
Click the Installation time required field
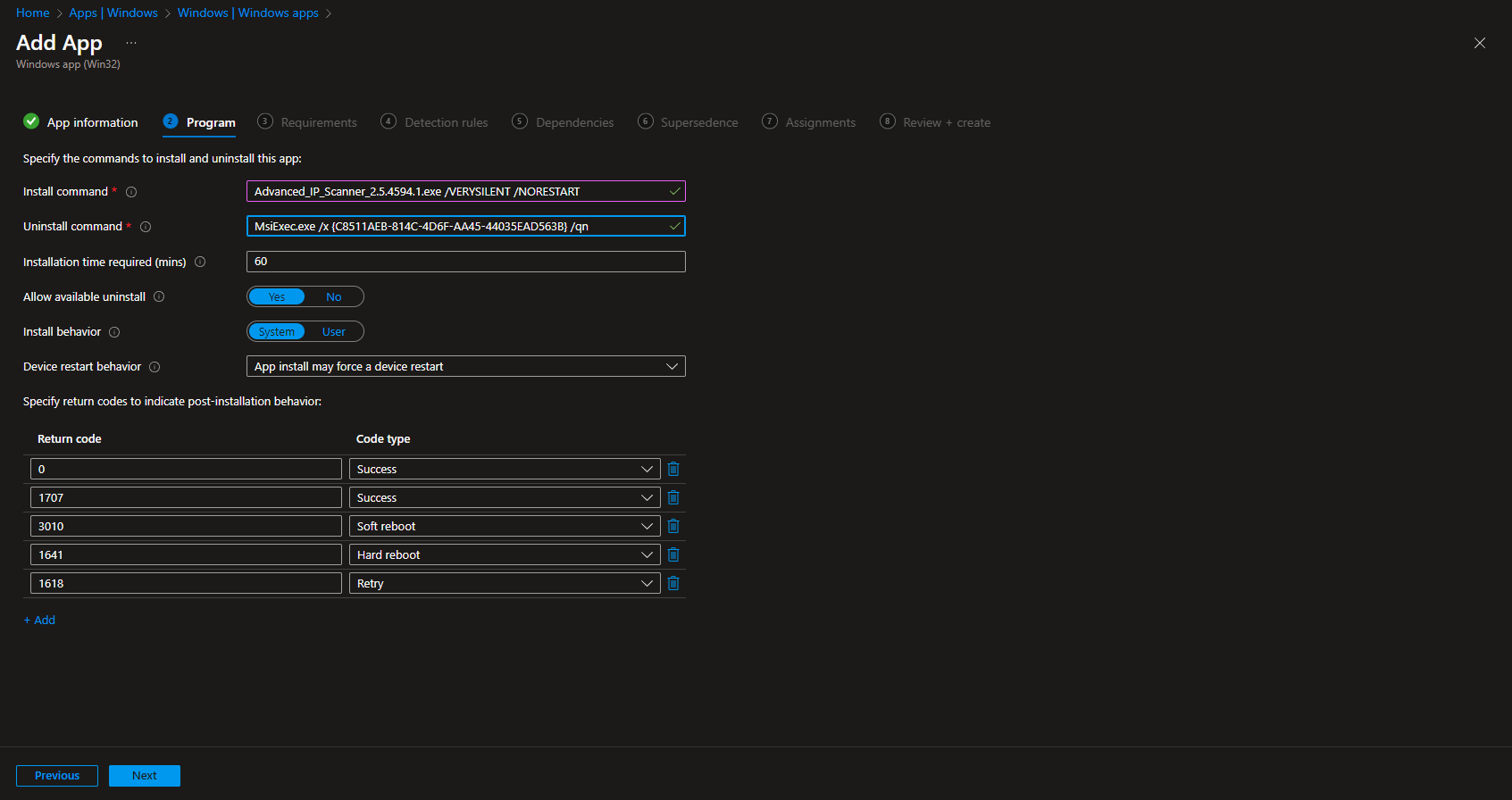[465, 262]
